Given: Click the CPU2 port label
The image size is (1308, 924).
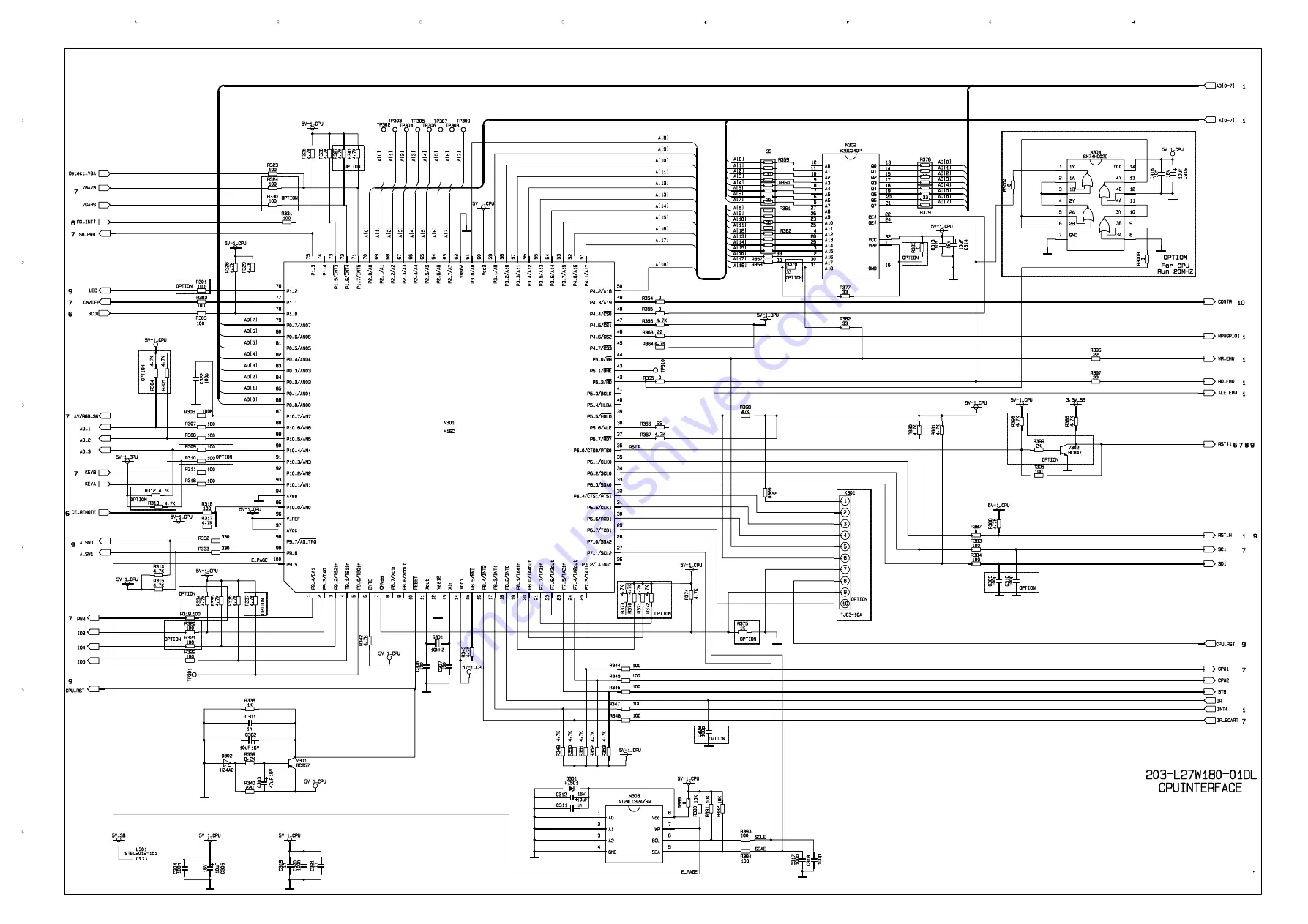Looking at the screenshot, I should [x=1223, y=680].
